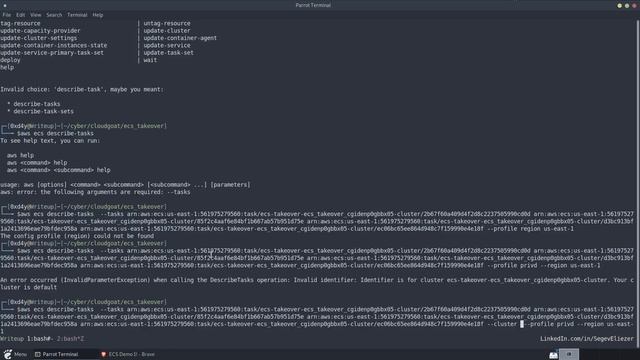Click 'update-service-primary-task-set' command text
This screenshot has width=640, height=360.
pos(52,53)
